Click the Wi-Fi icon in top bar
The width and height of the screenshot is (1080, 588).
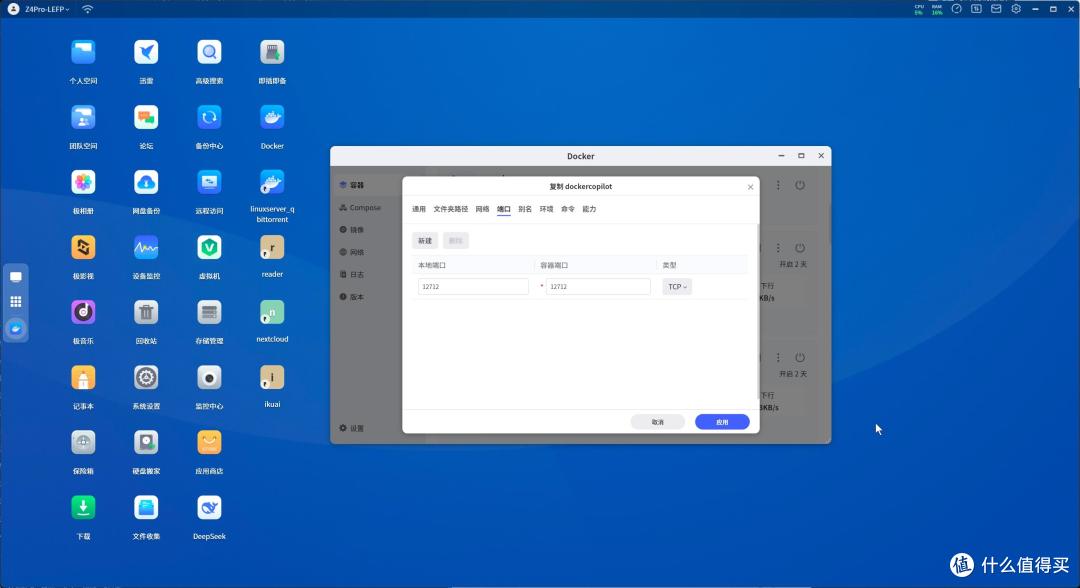[x=87, y=9]
